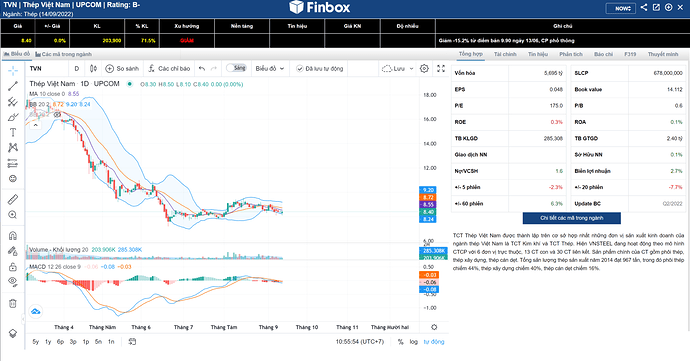Toggle Đã lưu tự động checkbox

coord(319,69)
